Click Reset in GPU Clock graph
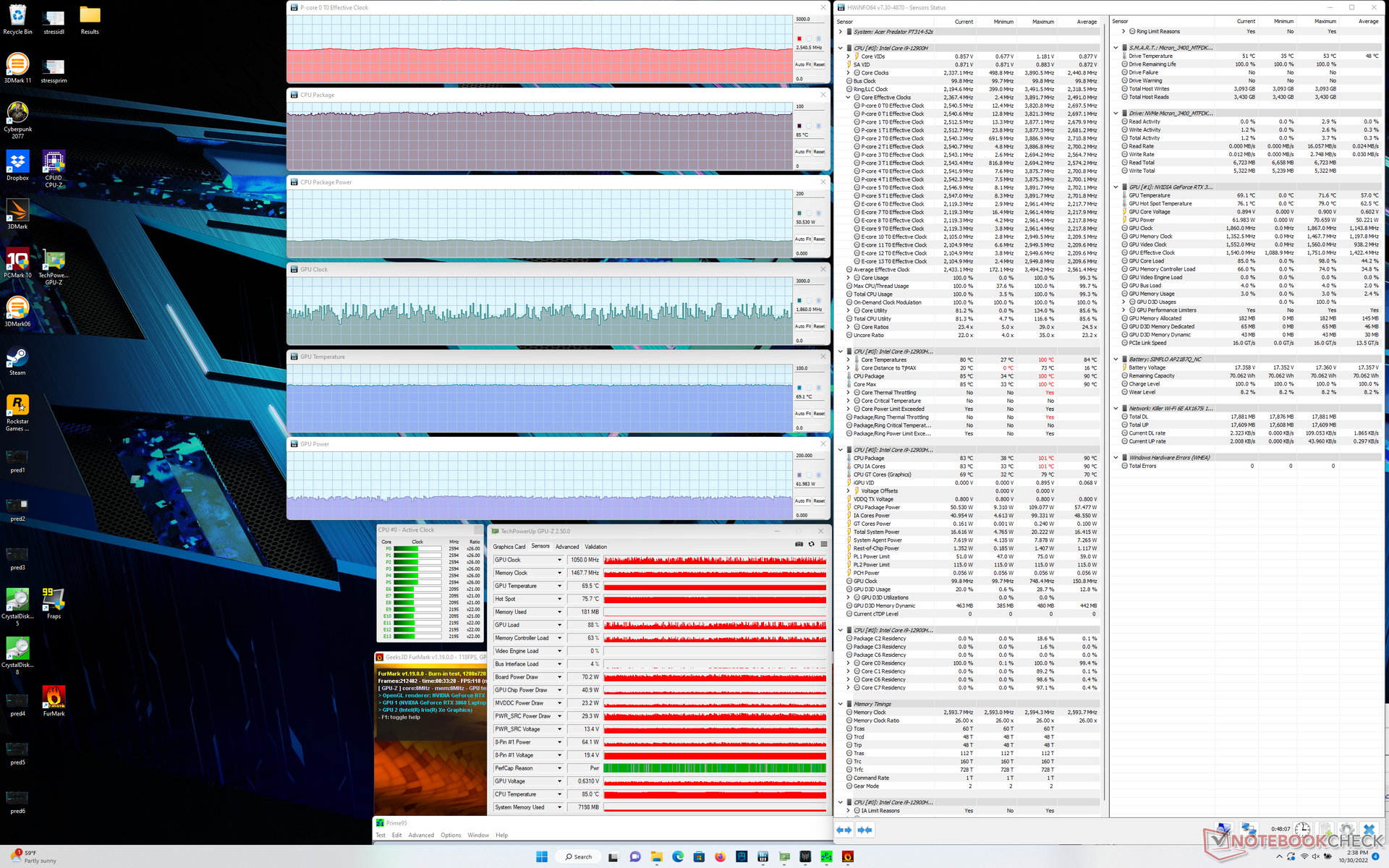 tap(819, 326)
